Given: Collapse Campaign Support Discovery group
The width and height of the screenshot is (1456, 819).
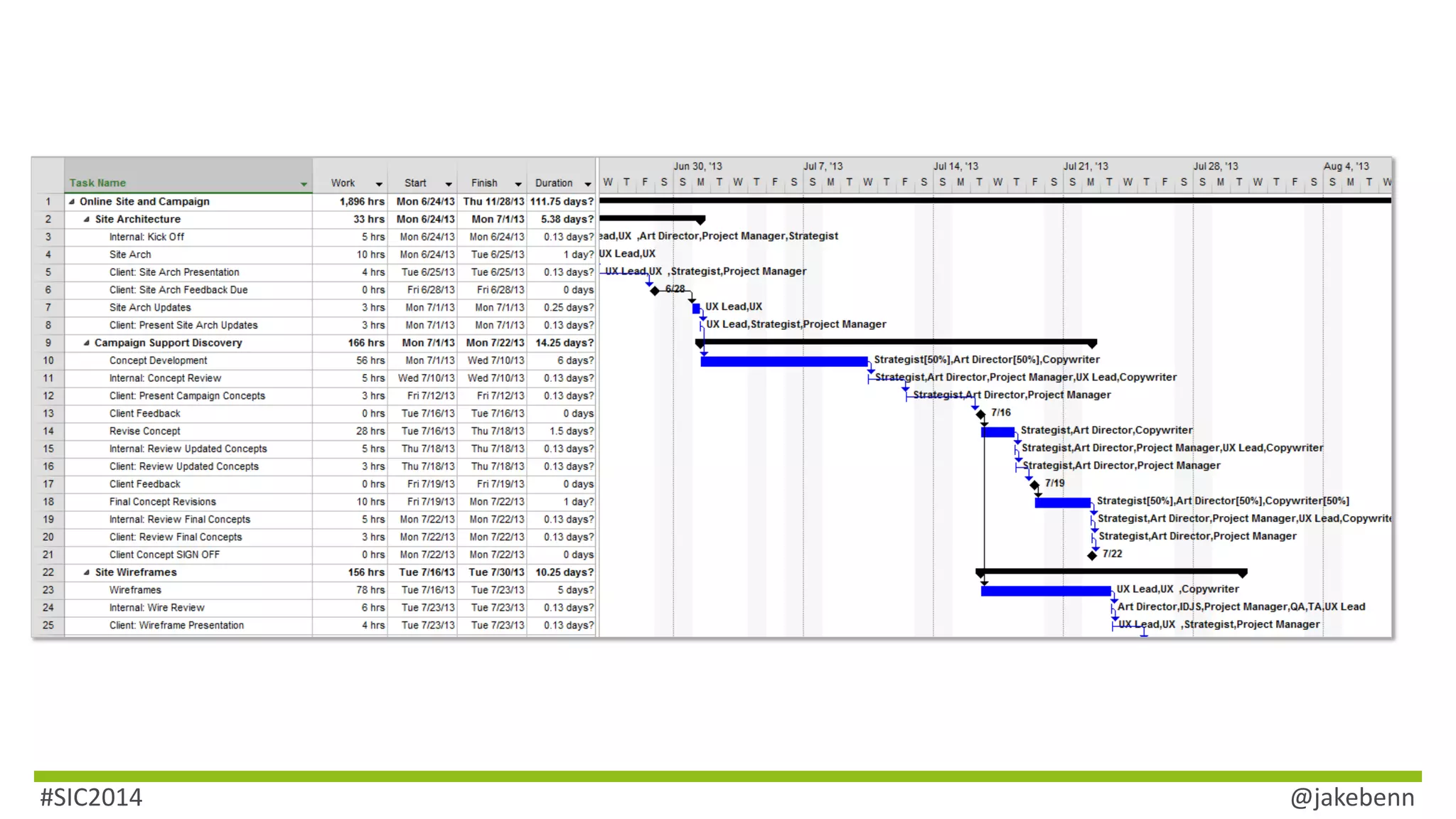Looking at the screenshot, I should coord(87,343).
